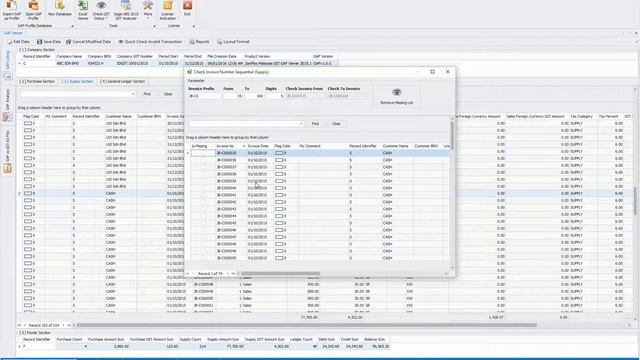Switch to [4] General Ledger Section tab

coord(122,82)
